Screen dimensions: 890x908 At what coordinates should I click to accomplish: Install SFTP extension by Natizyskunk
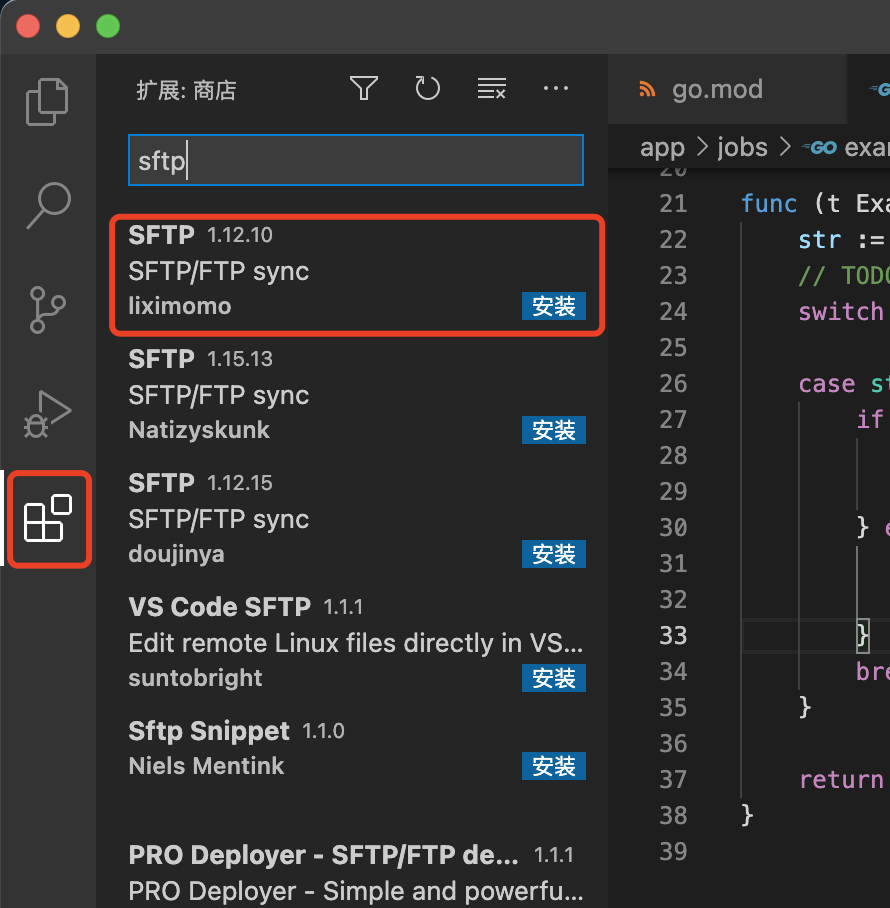coord(554,430)
